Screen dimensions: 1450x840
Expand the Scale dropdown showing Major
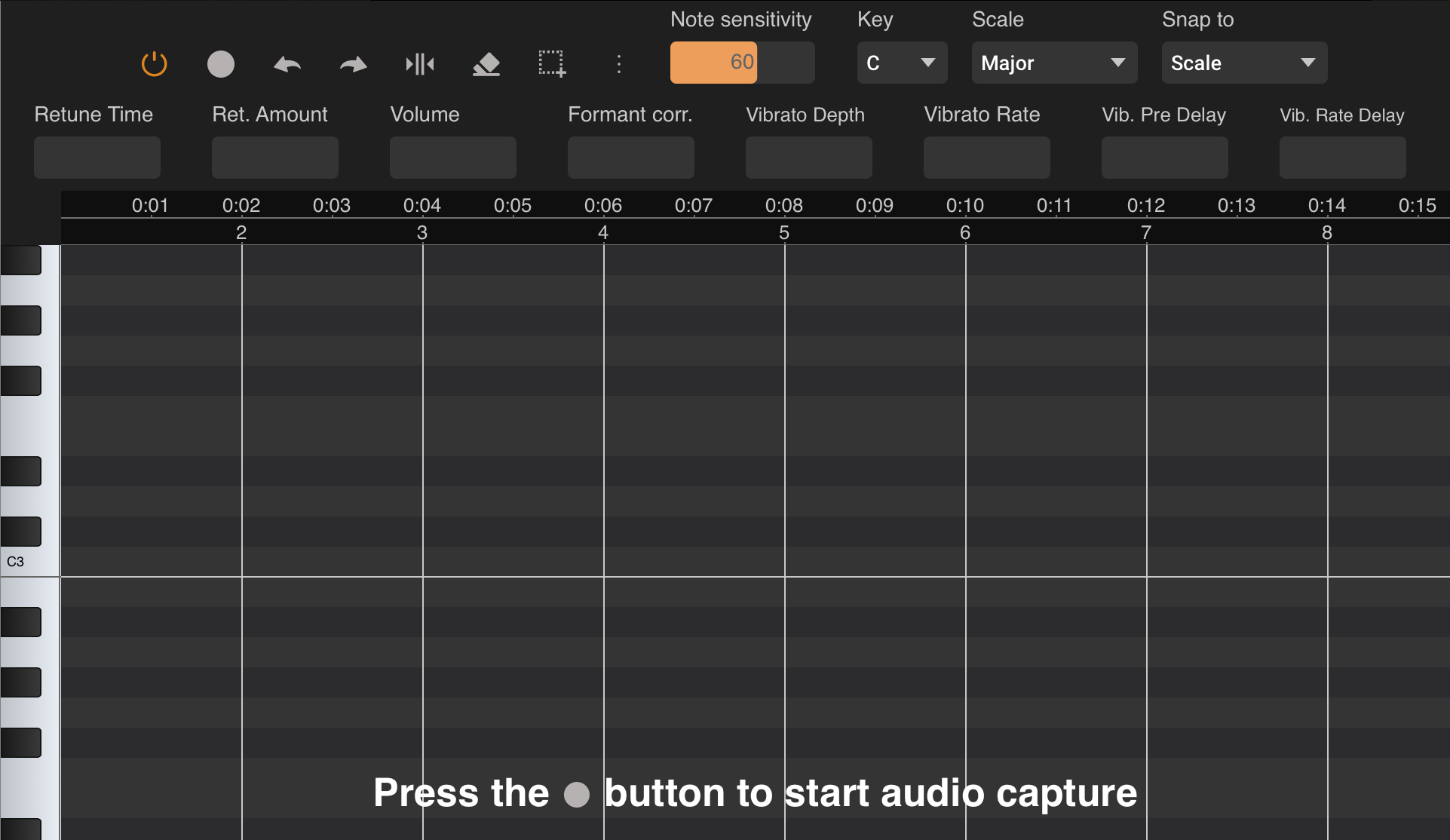coord(1053,63)
